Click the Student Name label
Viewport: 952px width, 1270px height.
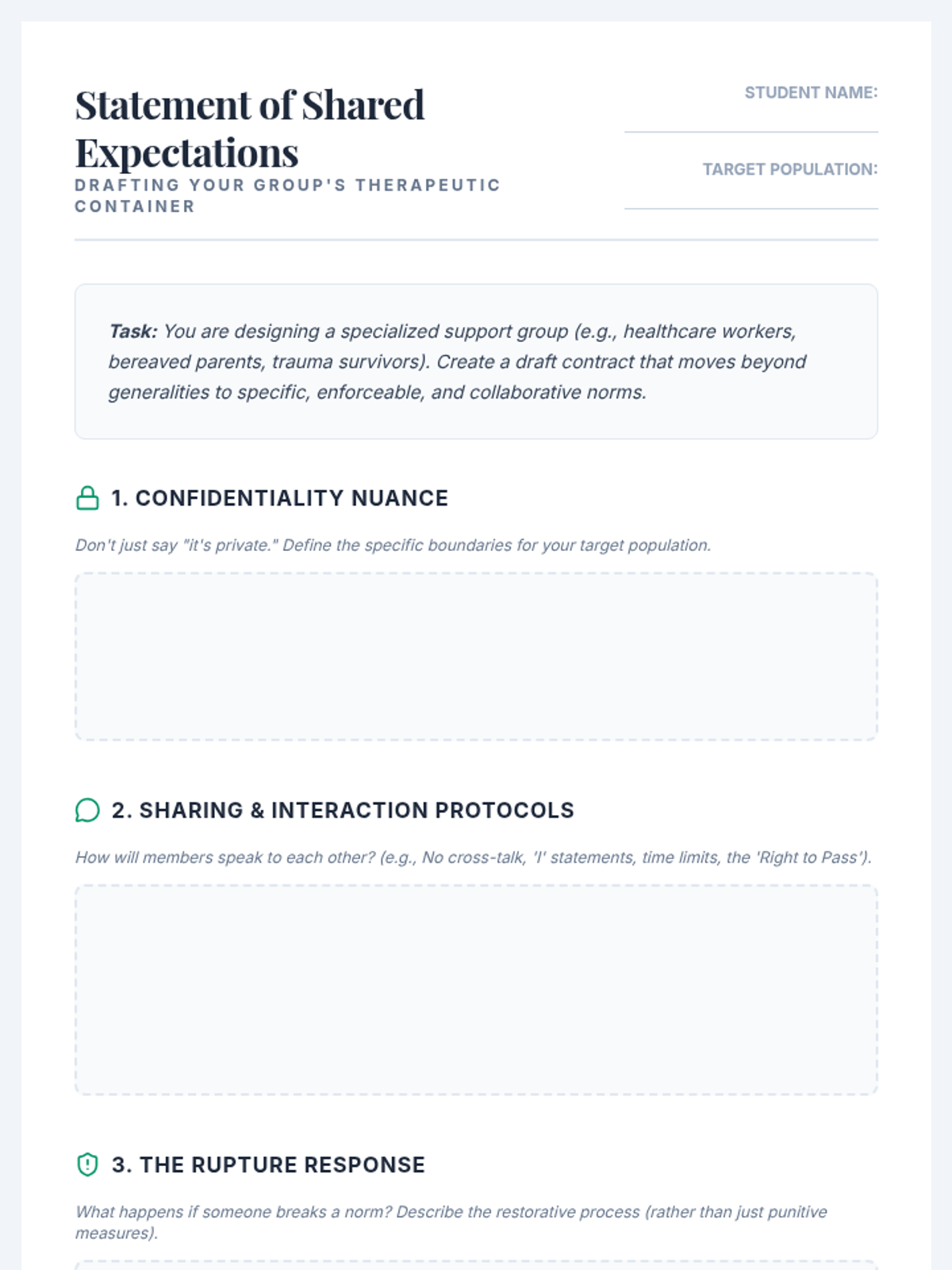coord(811,93)
